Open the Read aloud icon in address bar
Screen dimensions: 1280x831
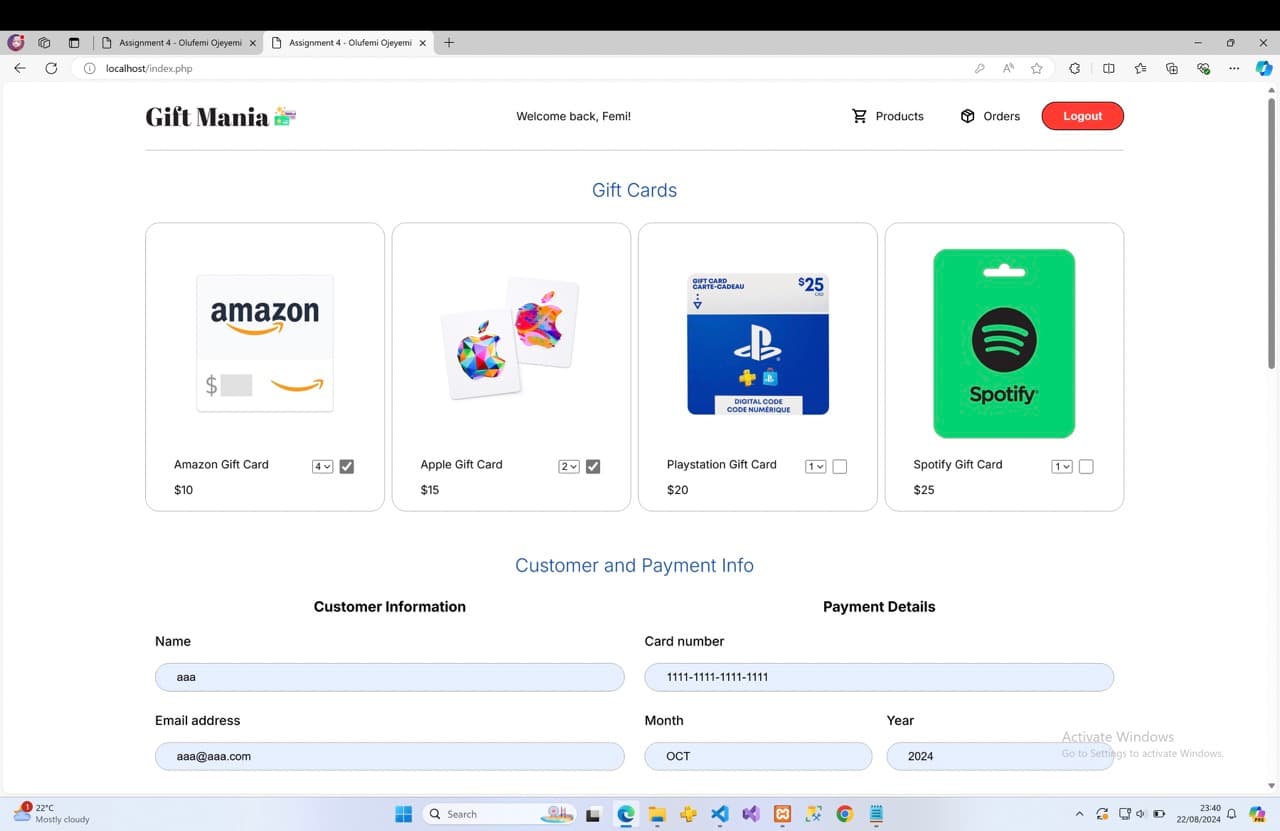[1008, 68]
